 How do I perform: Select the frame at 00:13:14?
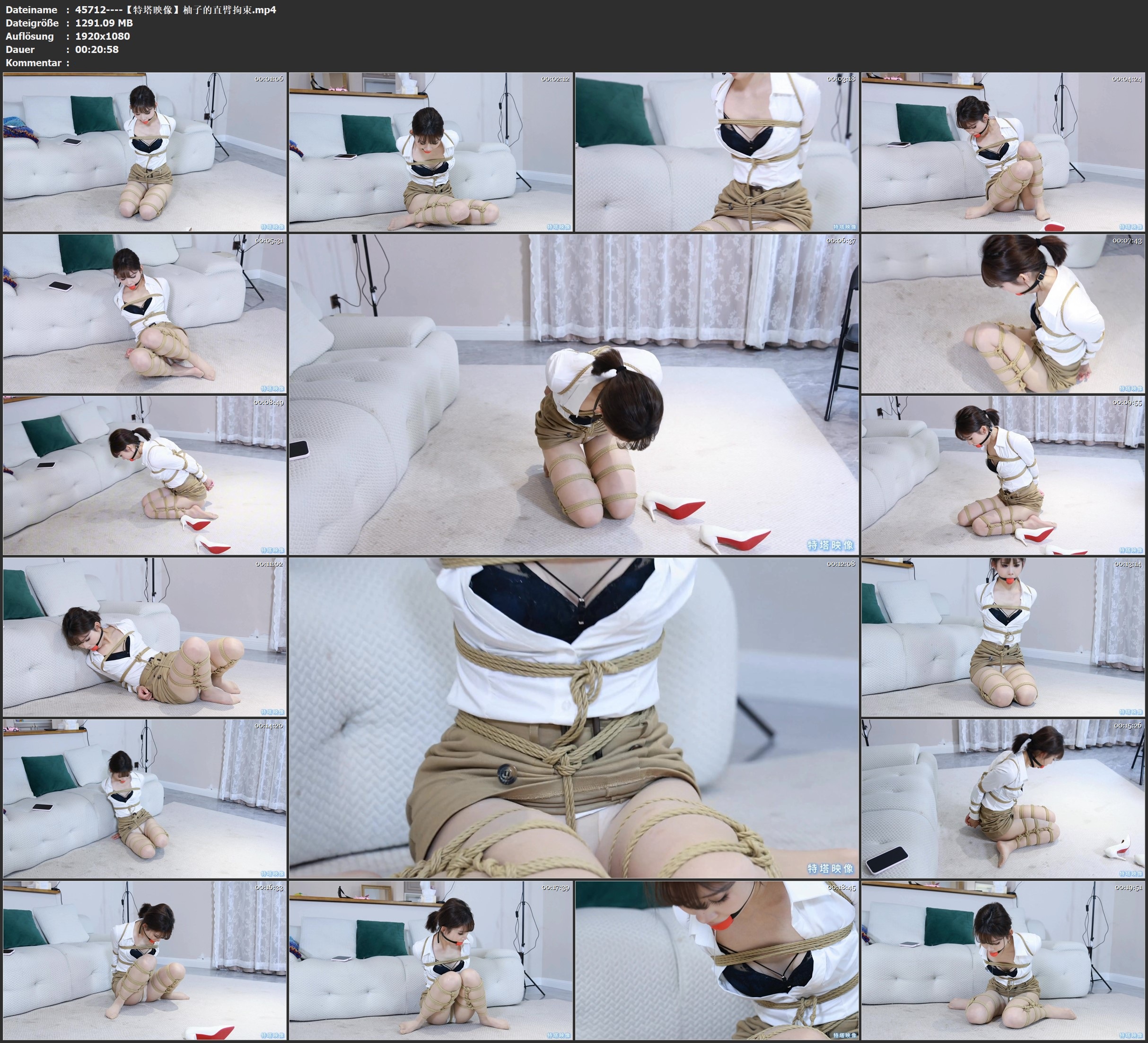[1003, 636]
